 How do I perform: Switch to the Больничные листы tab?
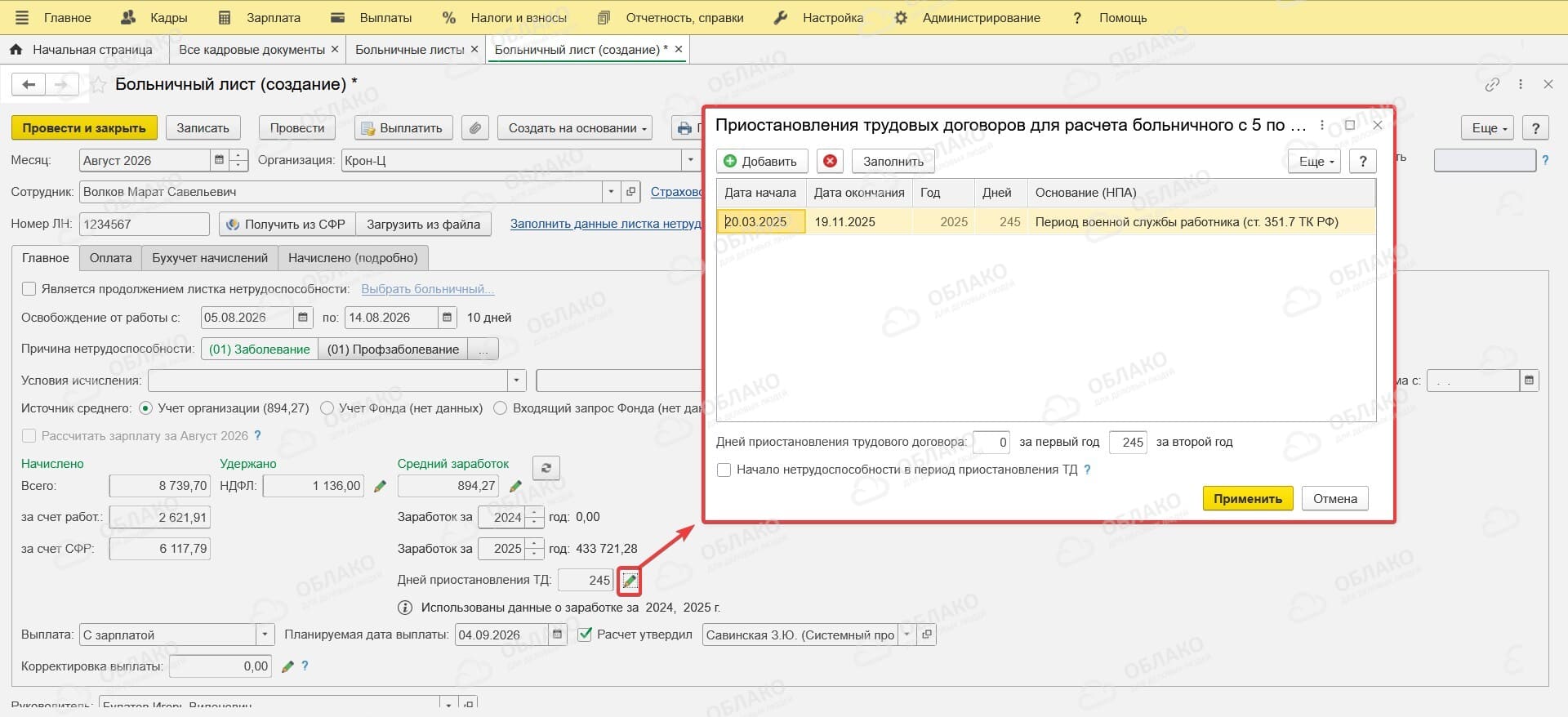409,49
